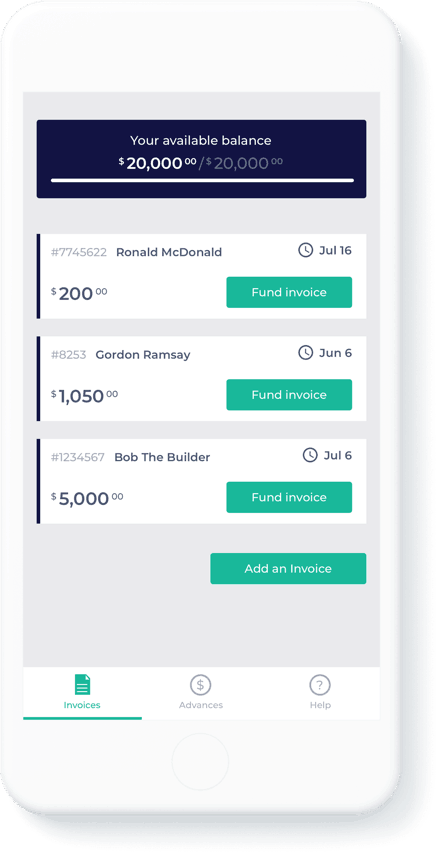Tap the Invoices document icon
Viewport: 436px width, 852px height.
click(82, 685)
